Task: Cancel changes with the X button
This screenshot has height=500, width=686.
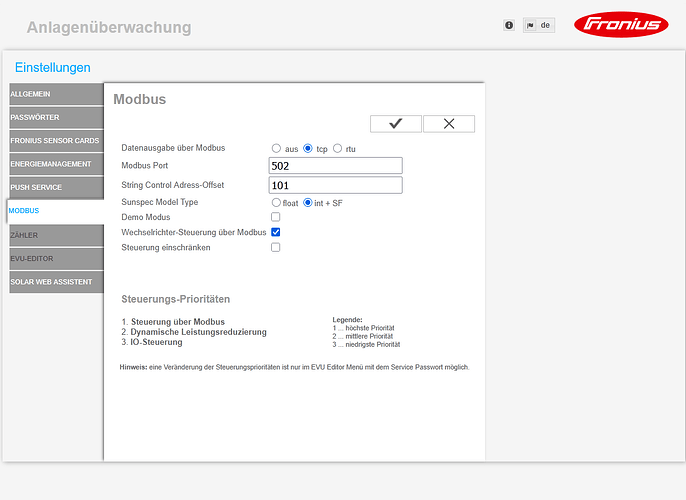Action: pos(449,124)
